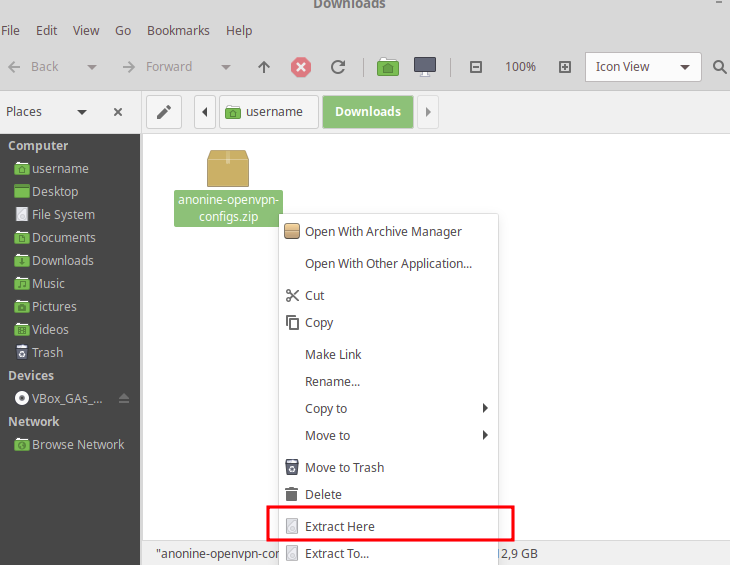The height and width of the screenshot is (565, 730).
Task: Open the Home folder toolbar icon
Action: click(388, 67)
